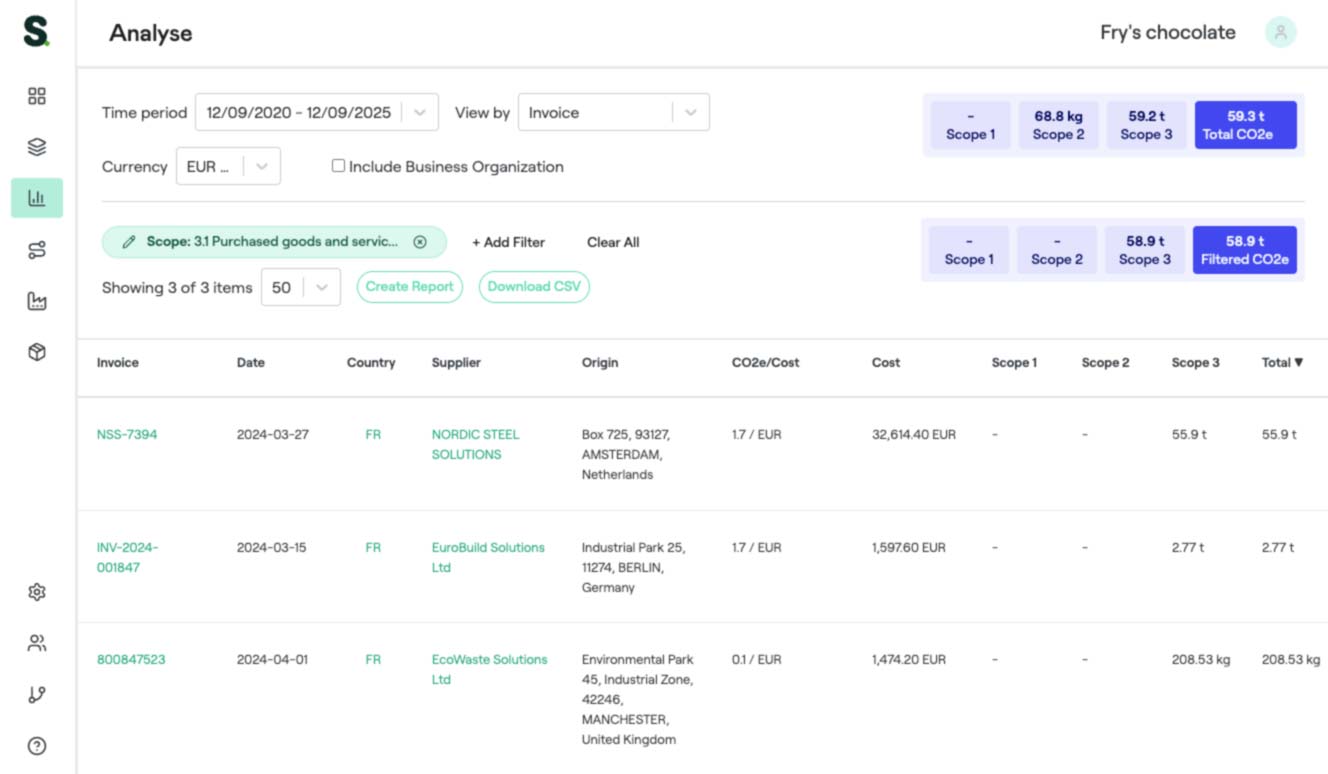
Task: Remove the Scope filter with x icon
Action: [420, 242]
